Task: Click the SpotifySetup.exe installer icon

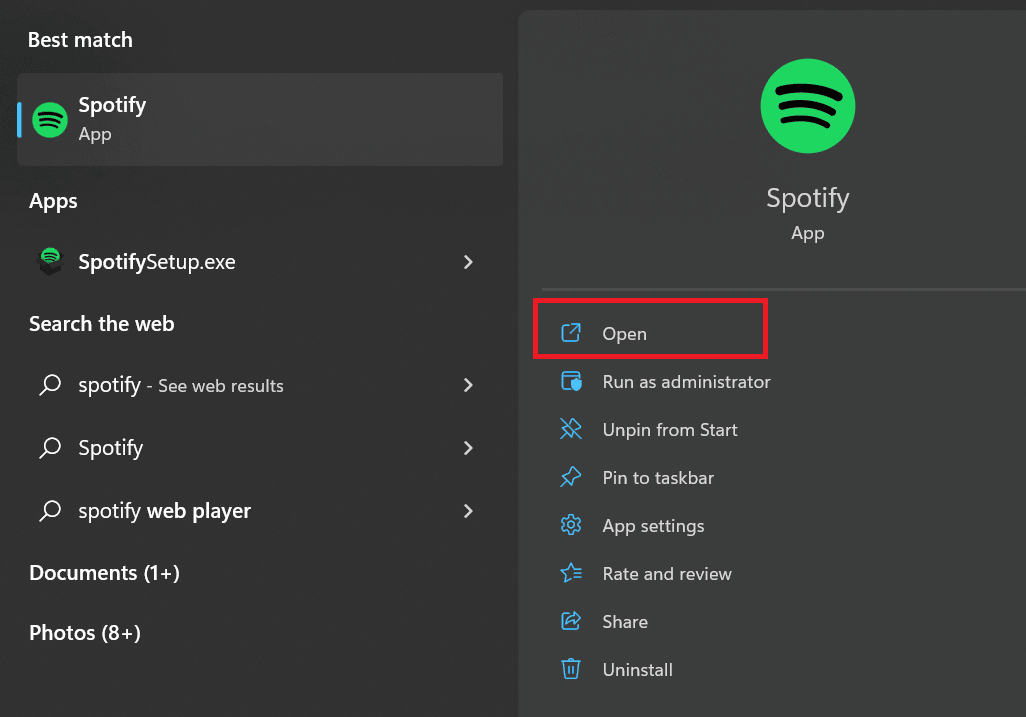Action: click(x=50, y=262)
